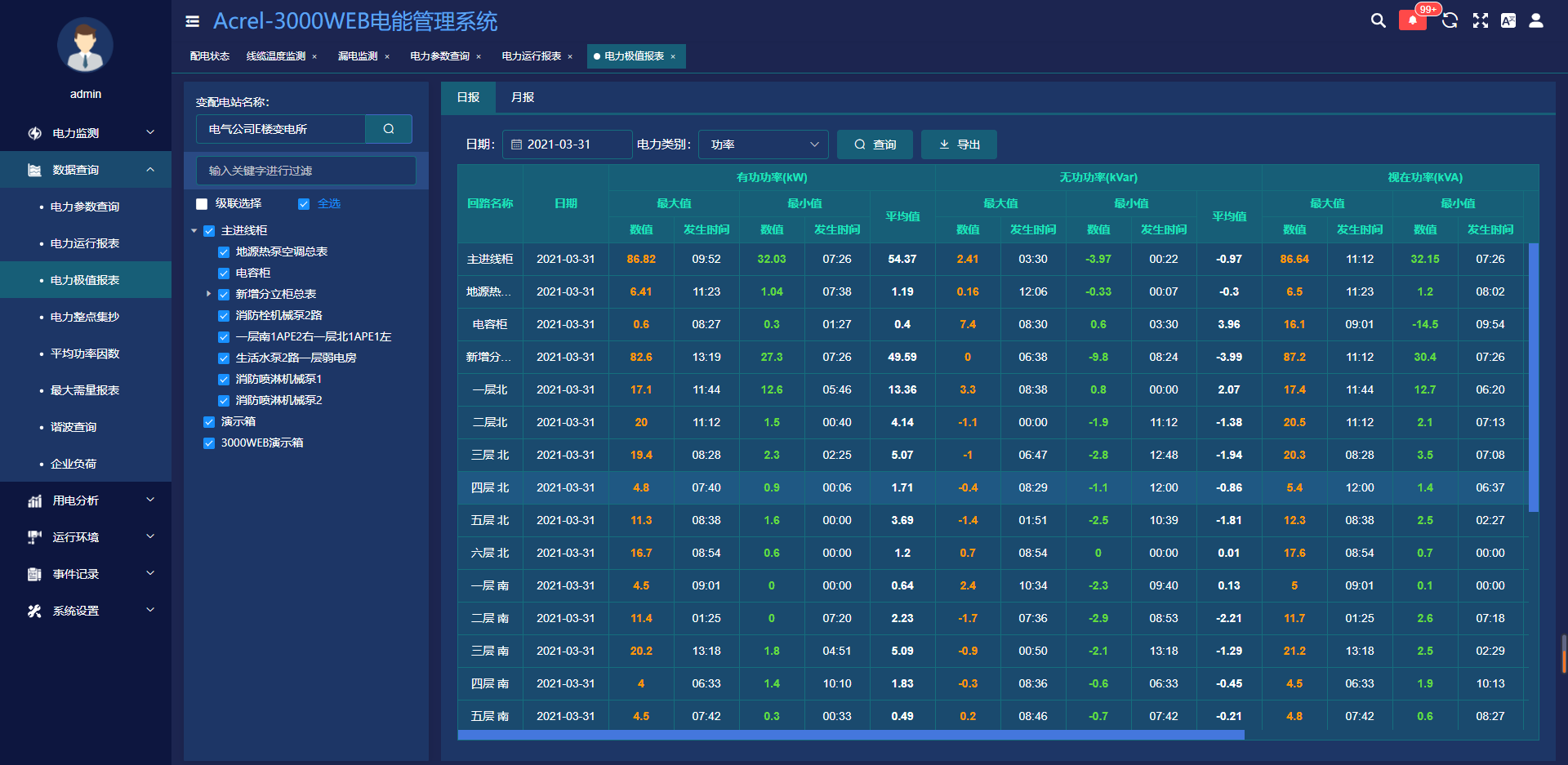
Task: Expand the 新增分立柜总表 tree node
Action: (208, 294)
